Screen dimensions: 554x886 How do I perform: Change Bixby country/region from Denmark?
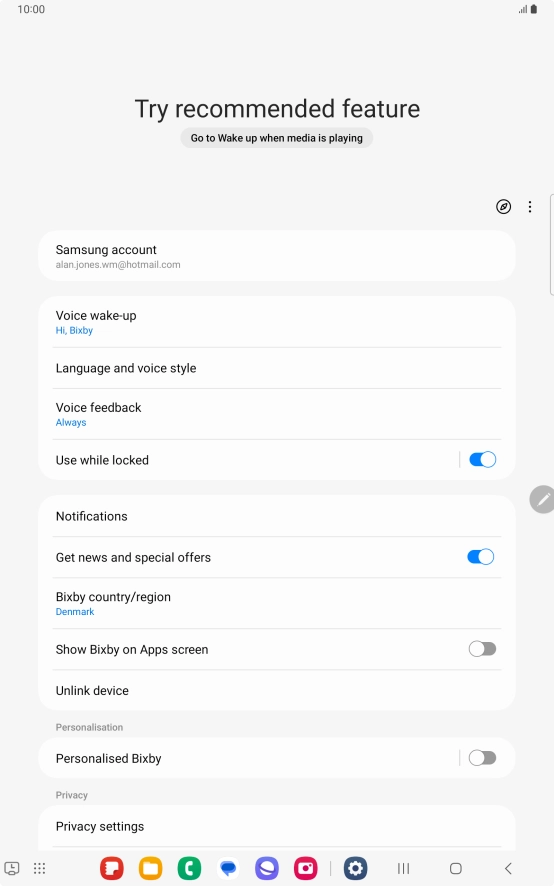pos(277,603)
